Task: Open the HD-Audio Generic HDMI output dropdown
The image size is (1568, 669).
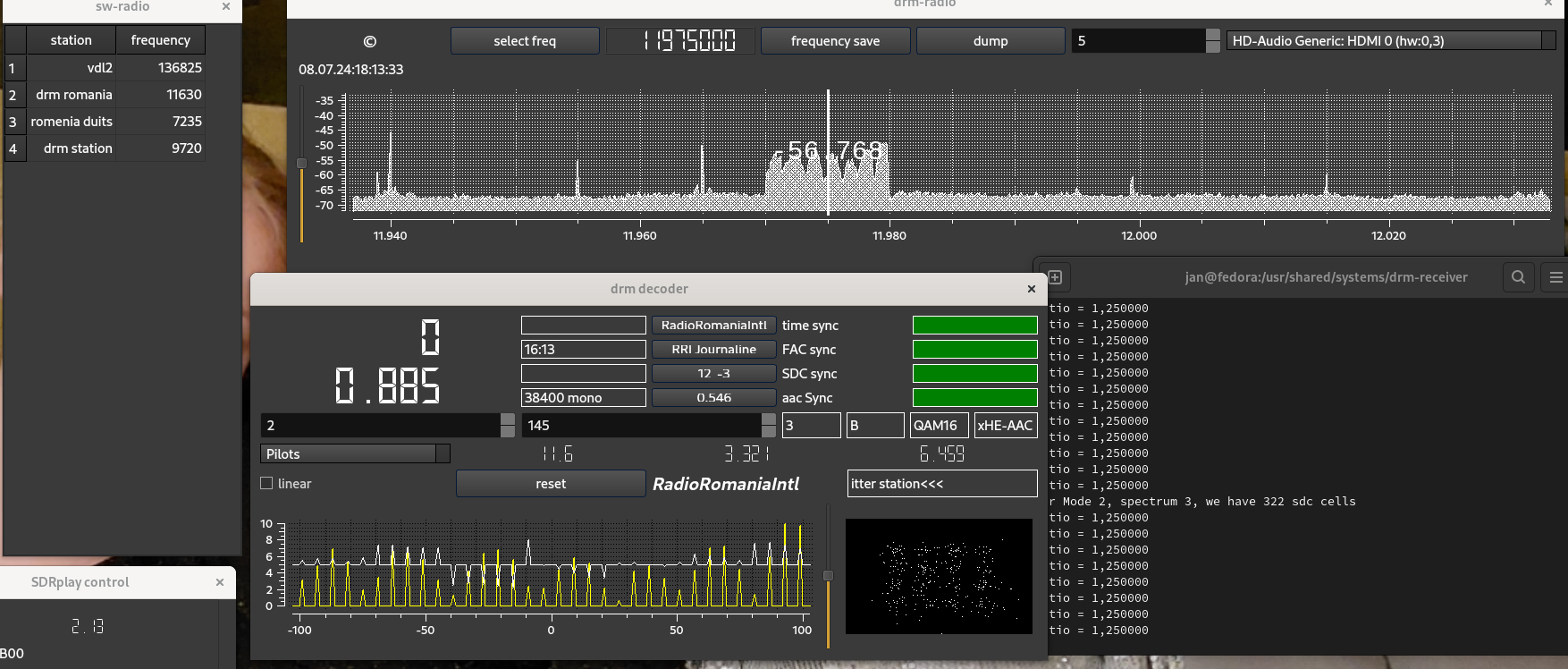Action: (1391, 41)
